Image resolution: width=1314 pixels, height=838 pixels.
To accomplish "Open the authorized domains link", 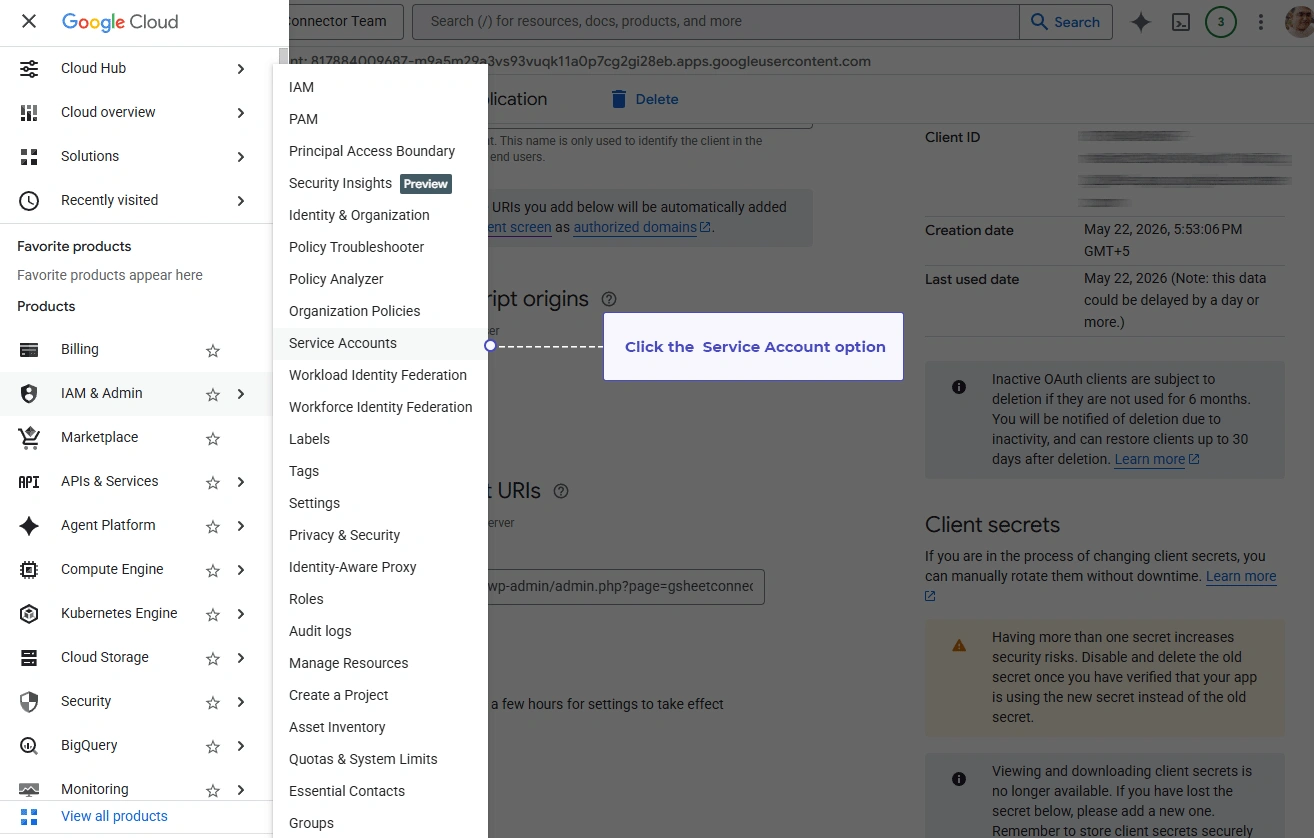I will [641, 227].
